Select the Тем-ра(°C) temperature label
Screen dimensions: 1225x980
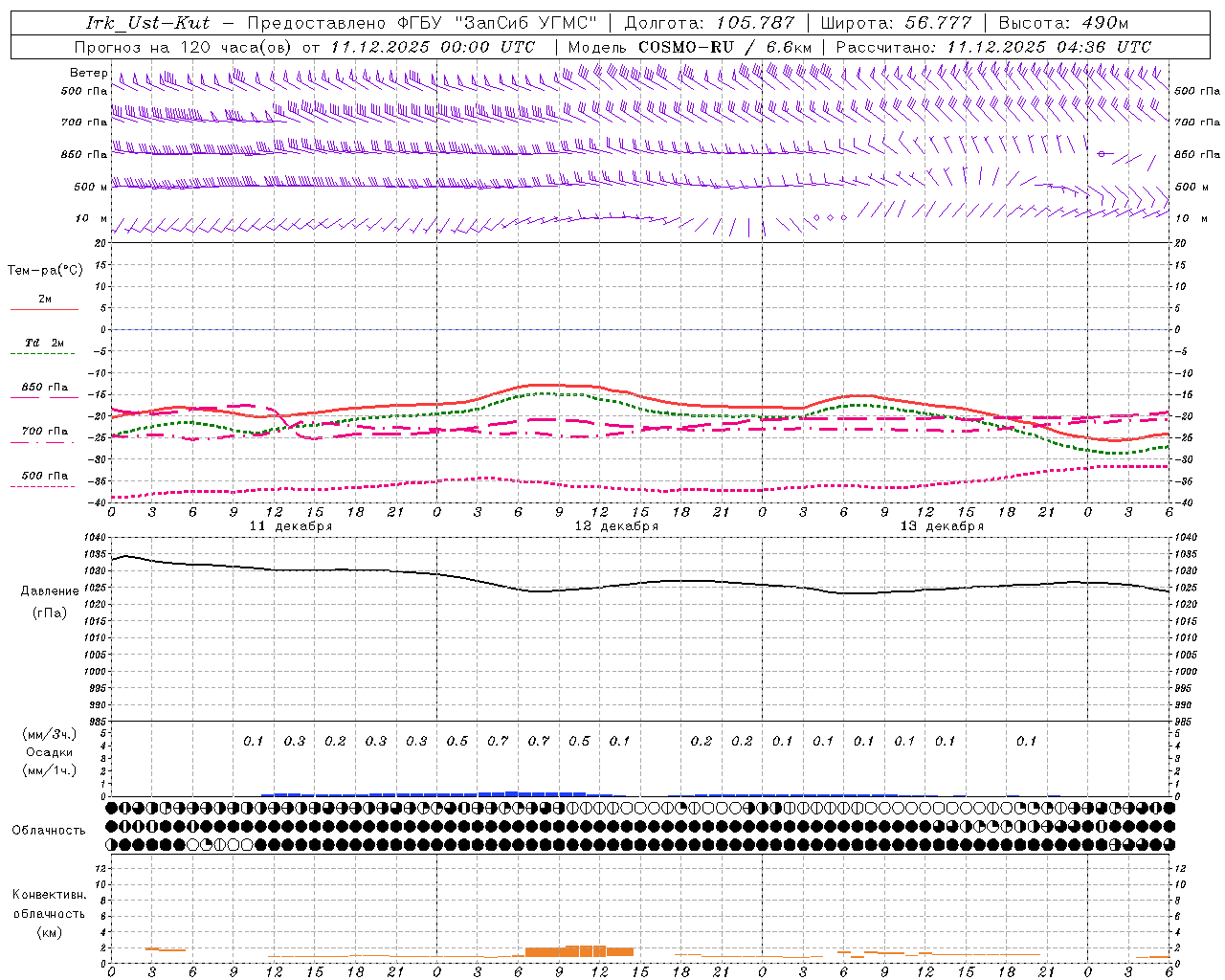click(x=45, y=271)
